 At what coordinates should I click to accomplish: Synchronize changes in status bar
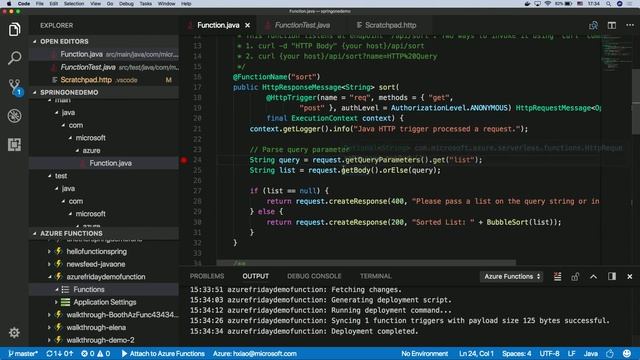(60, 353)
